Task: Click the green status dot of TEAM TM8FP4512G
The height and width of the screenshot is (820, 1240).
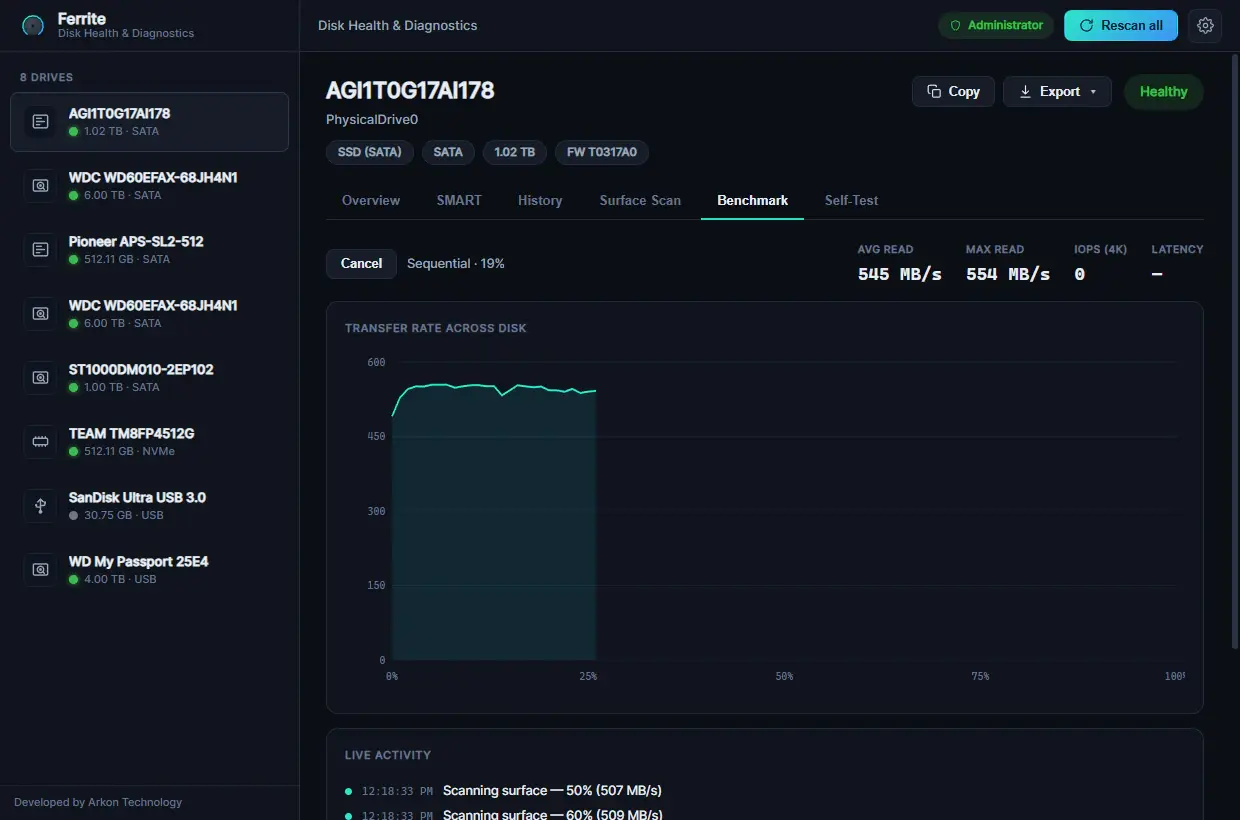Action: tap(74, 451)
